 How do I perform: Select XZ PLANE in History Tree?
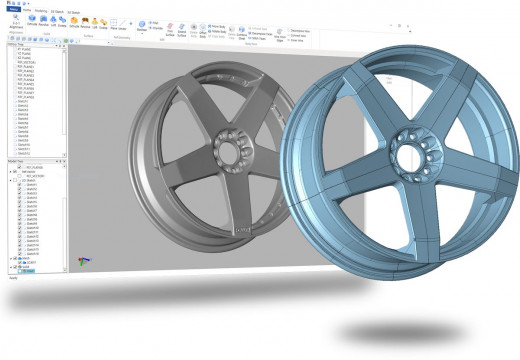point(24,58)
